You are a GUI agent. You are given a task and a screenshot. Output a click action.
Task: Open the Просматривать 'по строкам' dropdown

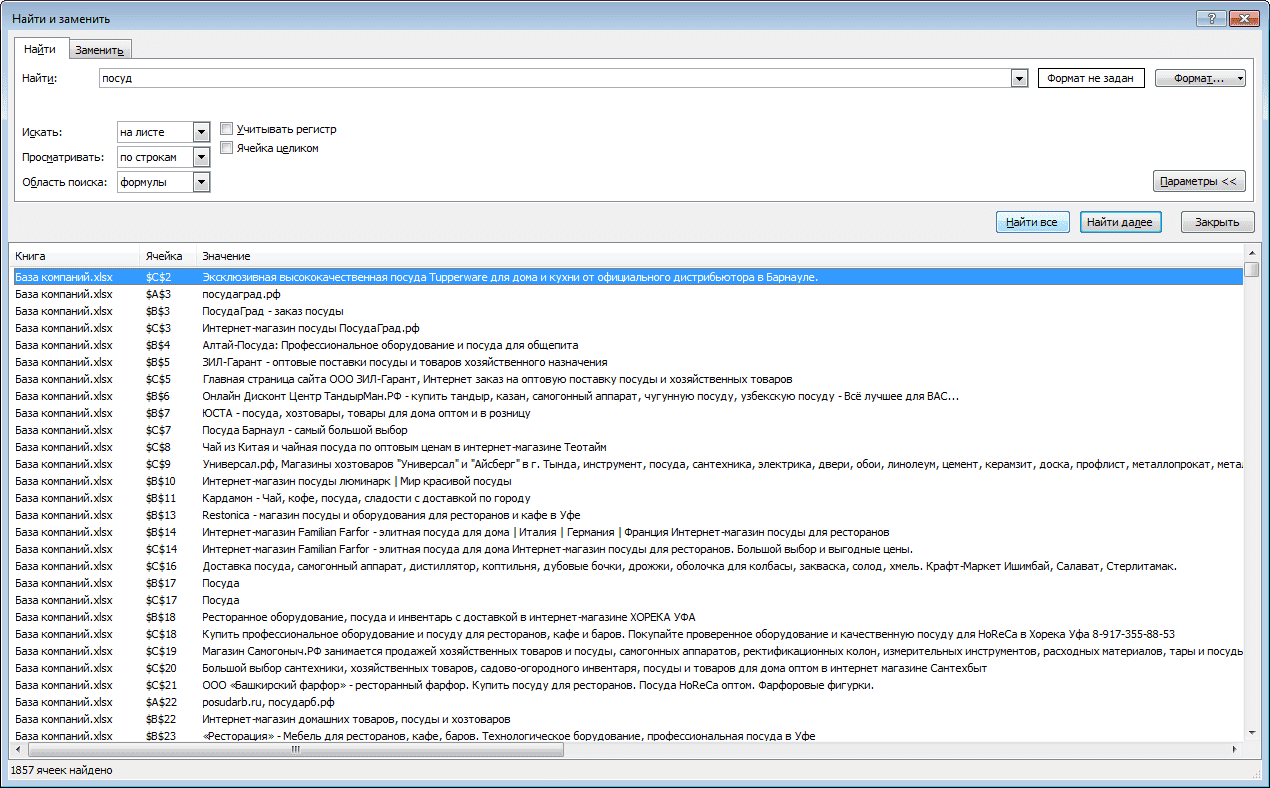tap(201, 157)
